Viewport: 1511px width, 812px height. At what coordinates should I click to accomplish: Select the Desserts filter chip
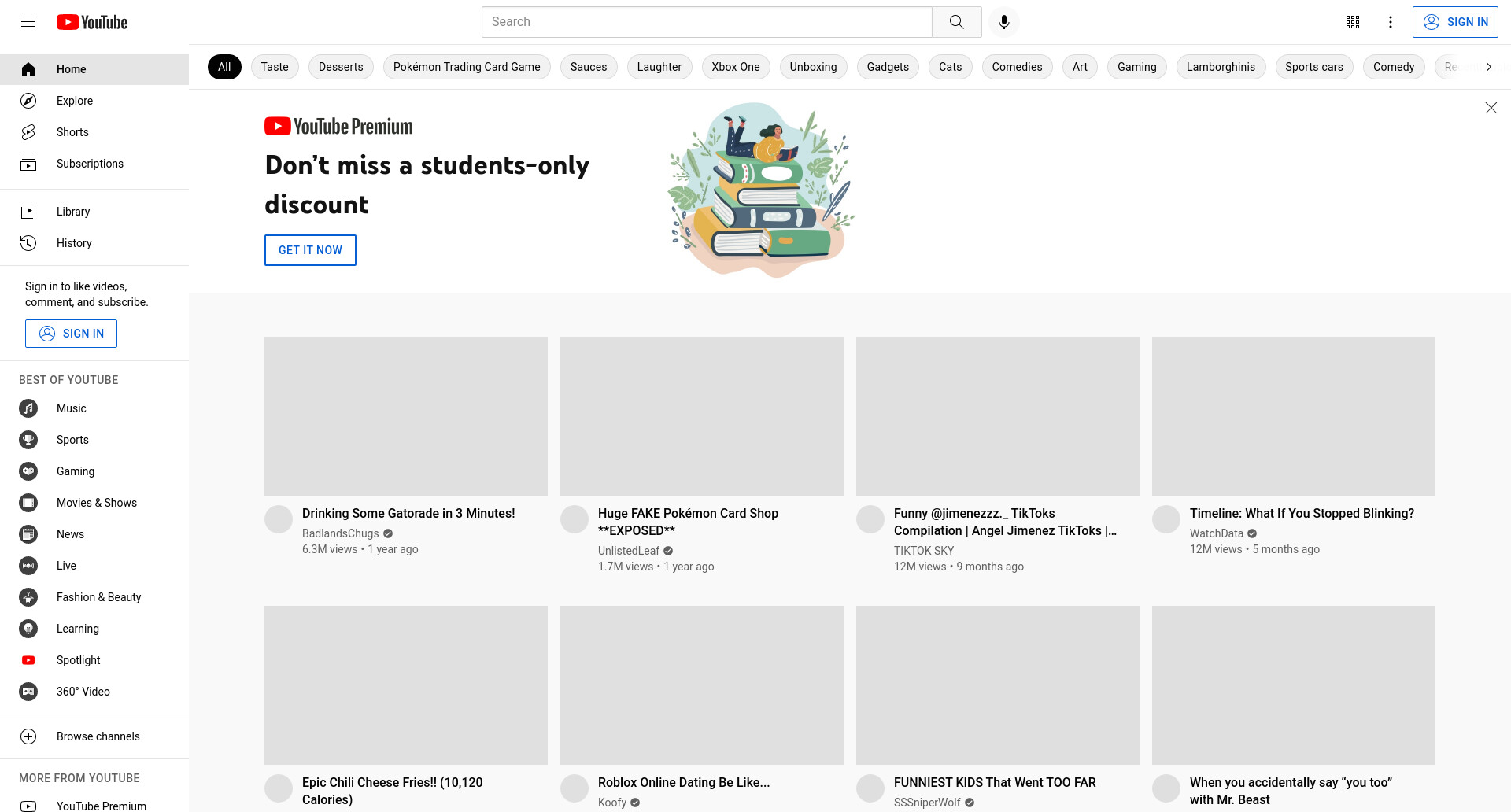(x=341, y=67)
